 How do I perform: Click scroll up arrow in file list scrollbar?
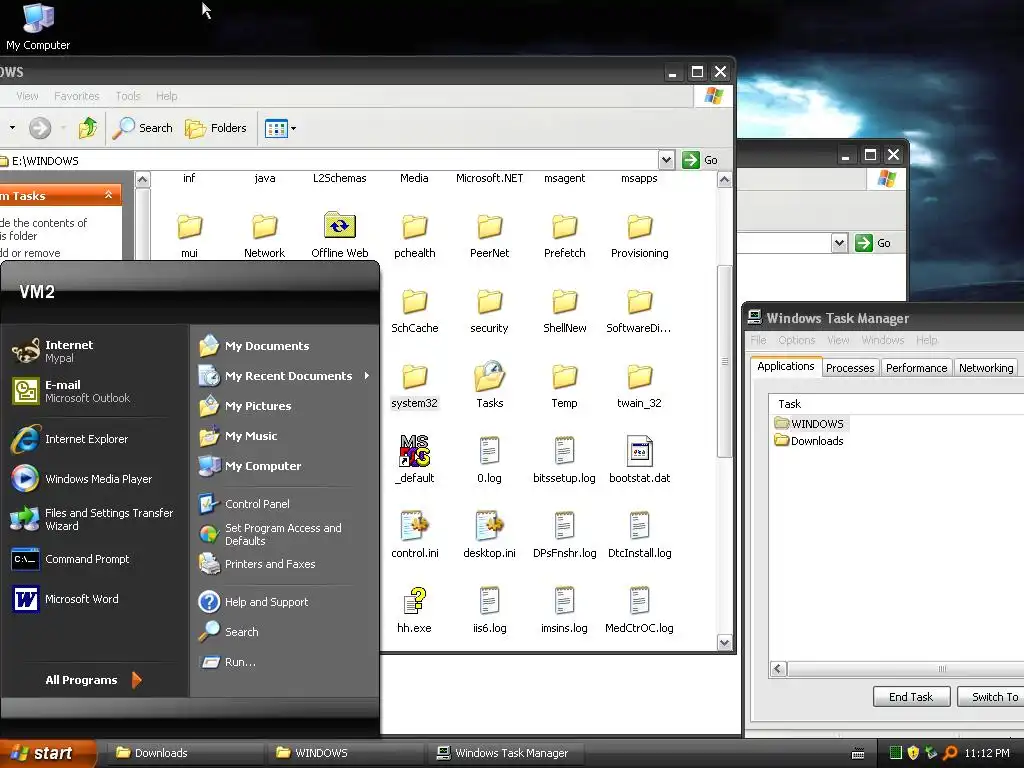click(724, 180)
